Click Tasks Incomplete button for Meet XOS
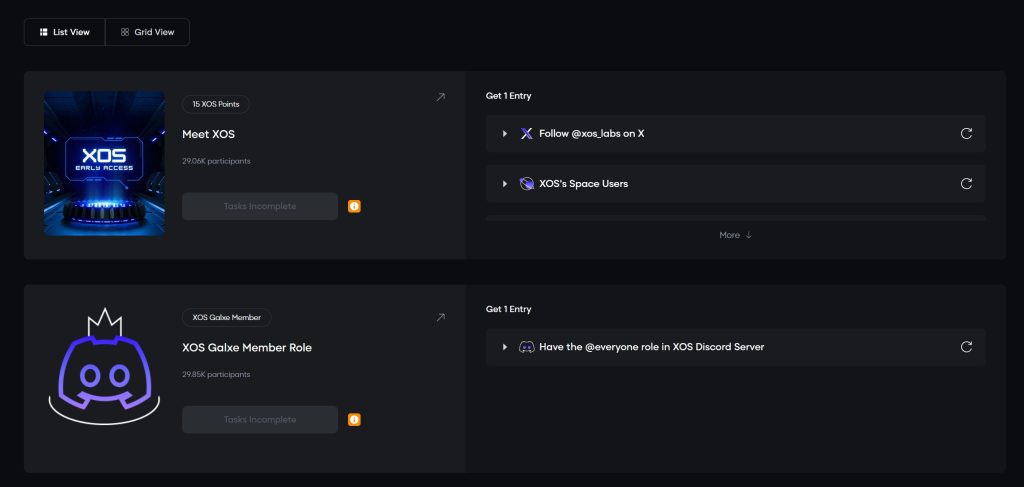This screenshot has height=487, width=1024. [260, 206]
